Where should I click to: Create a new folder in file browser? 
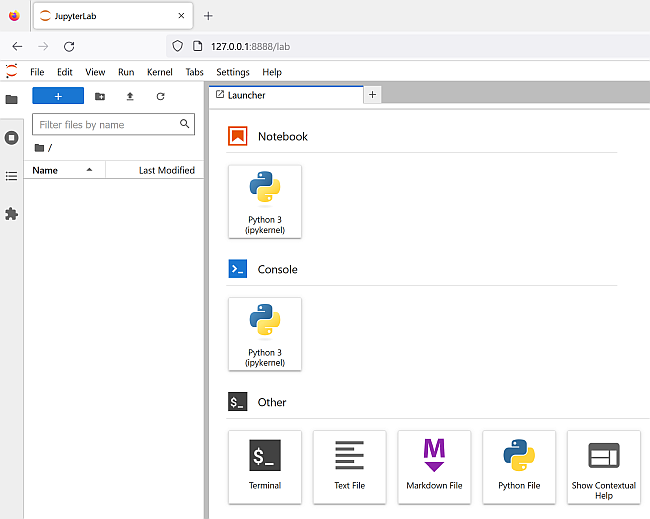(100, 97)
